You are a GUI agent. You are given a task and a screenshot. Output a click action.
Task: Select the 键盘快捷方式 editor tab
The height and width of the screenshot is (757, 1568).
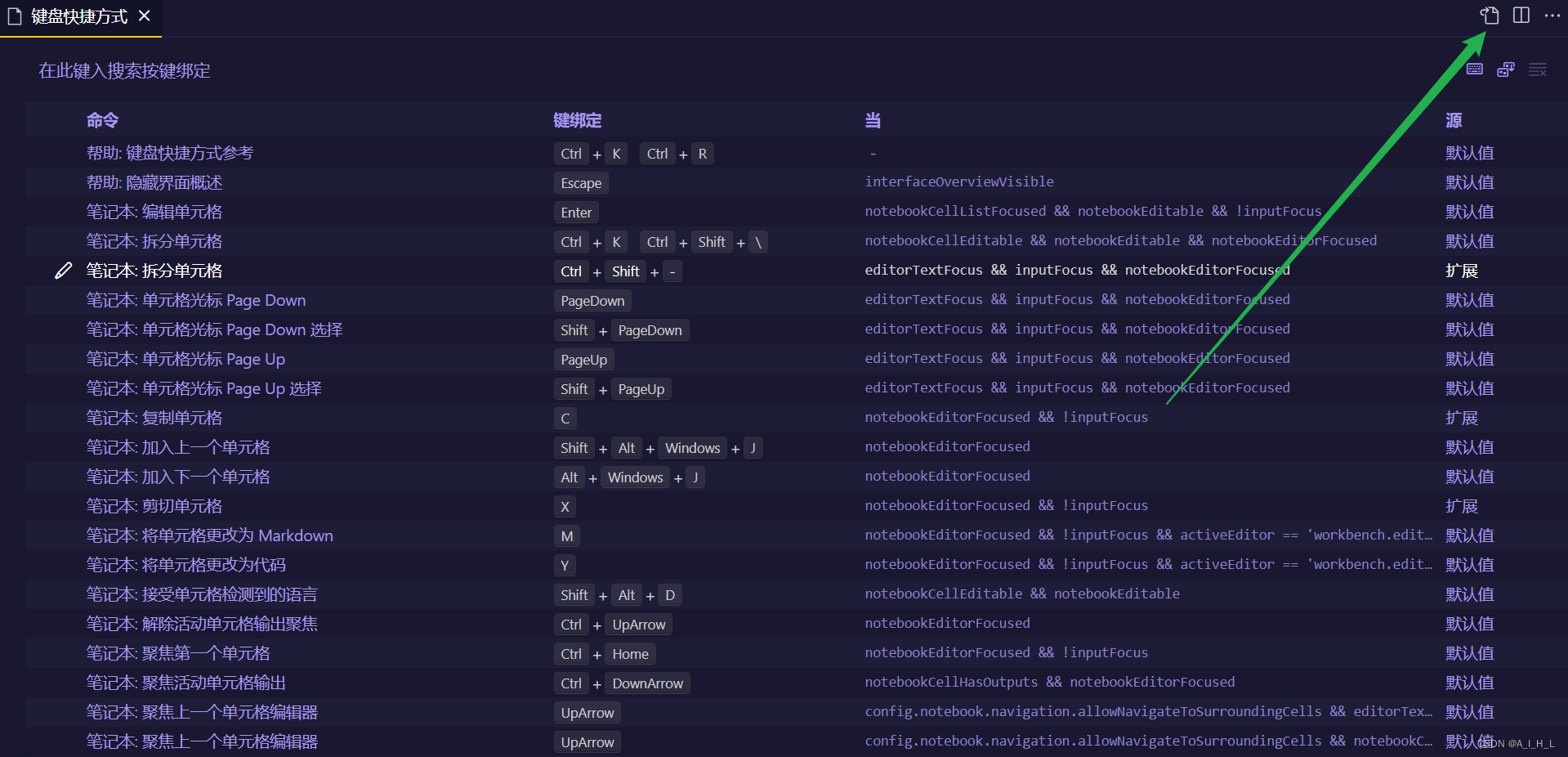click(x=79, y=16)
